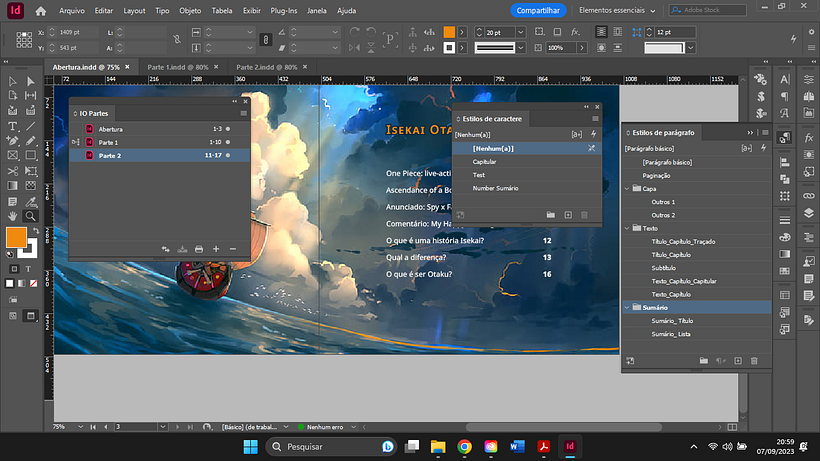
Task: Select the Pen tool
Action: coord(13,141)
